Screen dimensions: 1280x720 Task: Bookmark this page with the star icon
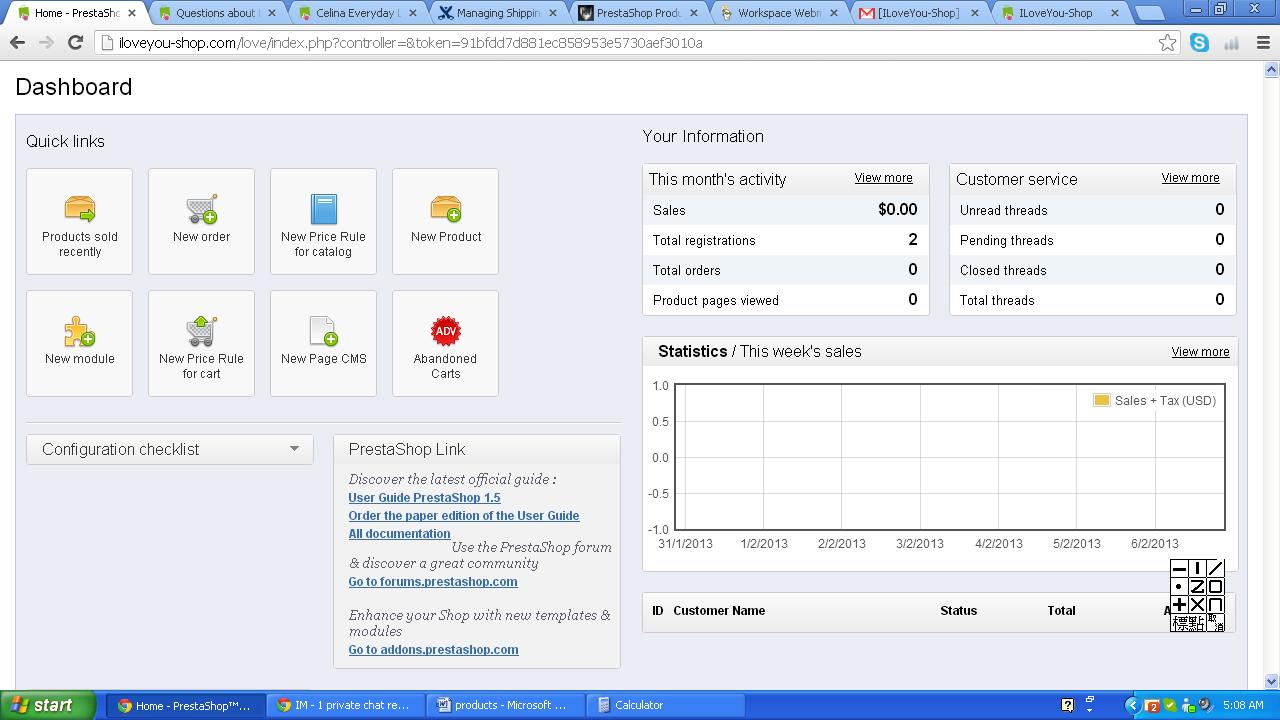pyautogui.click(x=1167, y=42)
